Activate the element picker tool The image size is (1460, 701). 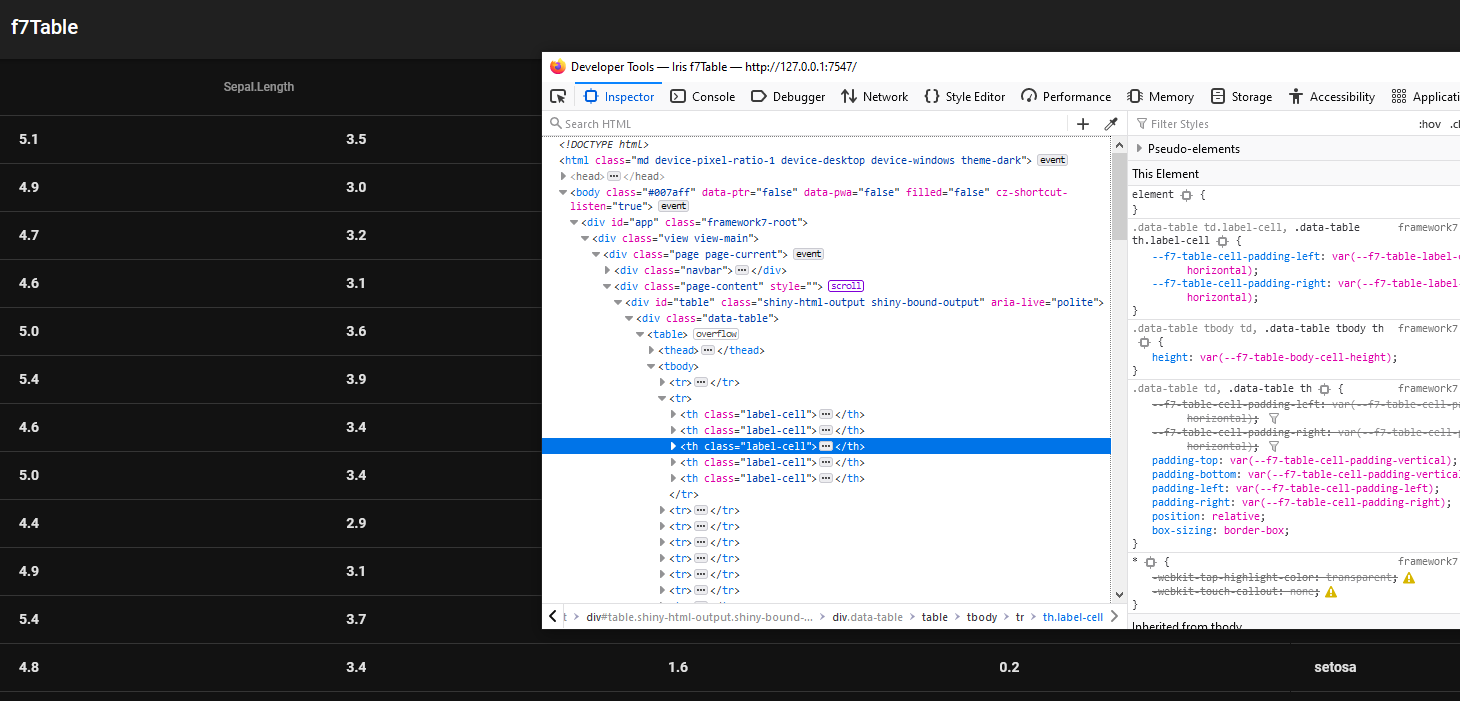pyautogui.click(x=557, y=96)
